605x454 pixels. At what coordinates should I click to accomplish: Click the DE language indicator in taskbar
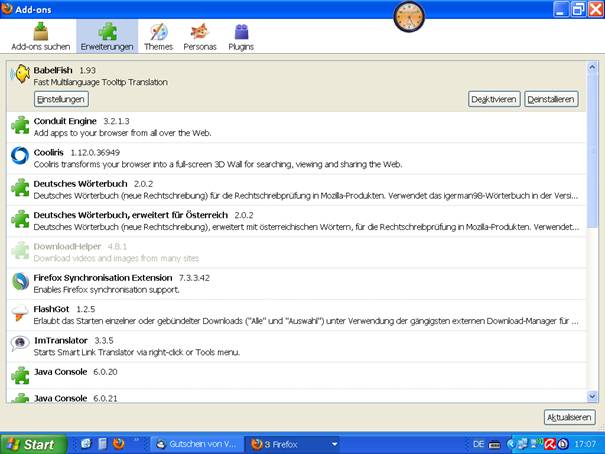pos(479,443)
